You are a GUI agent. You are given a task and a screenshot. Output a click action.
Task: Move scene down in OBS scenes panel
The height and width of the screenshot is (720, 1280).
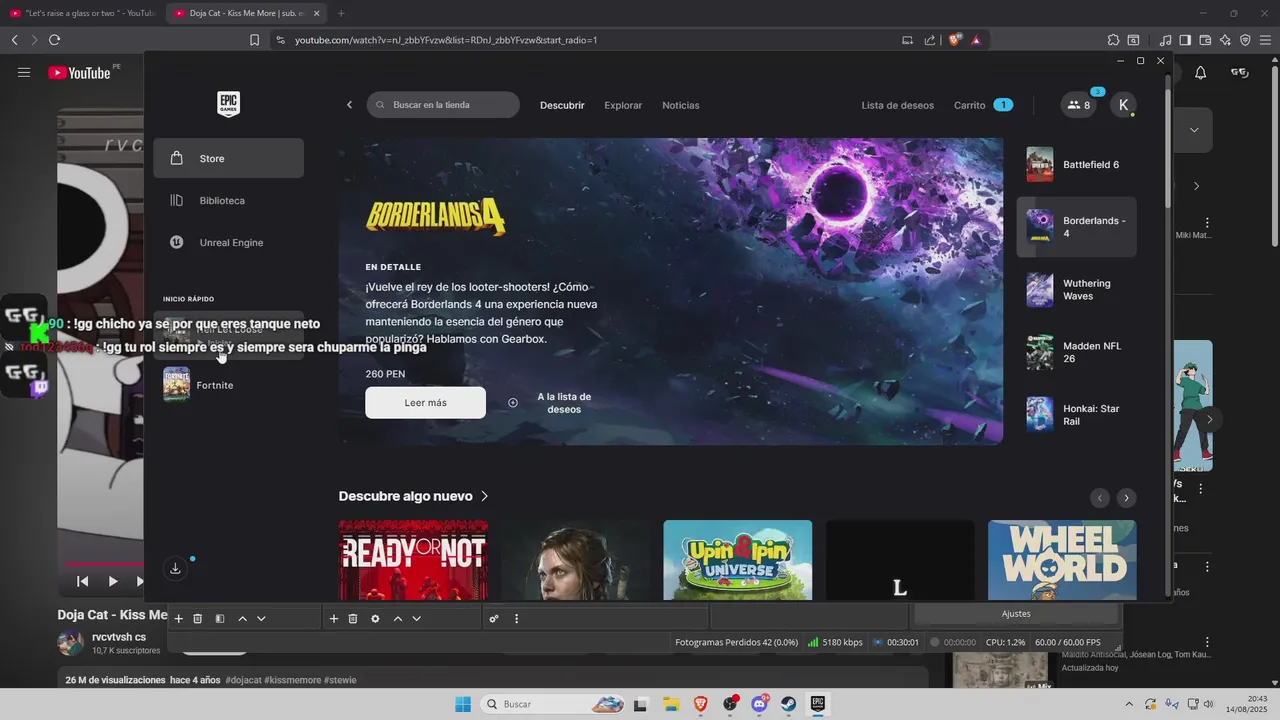coord(261,619)
